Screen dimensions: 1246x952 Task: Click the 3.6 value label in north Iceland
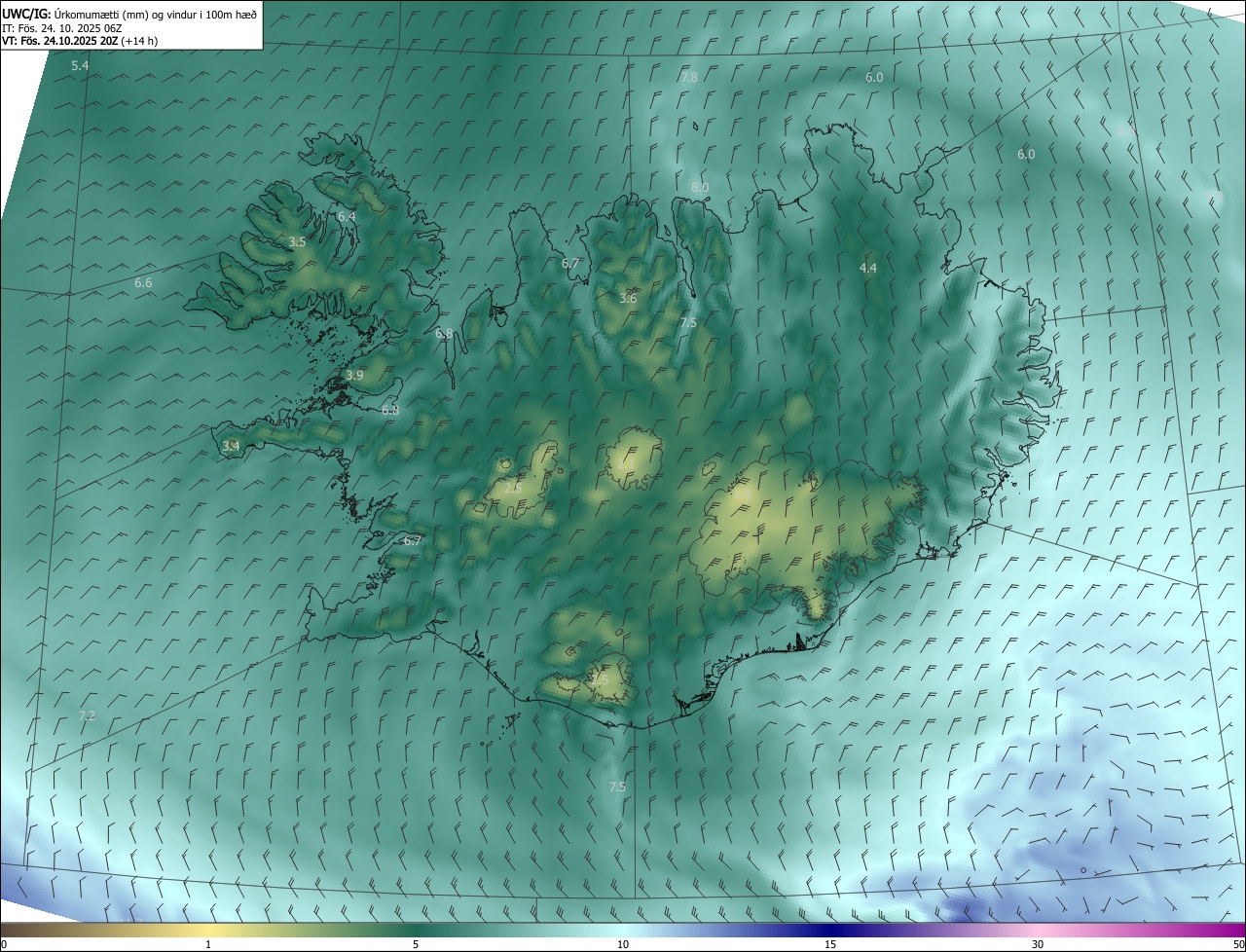click(629, 298)
